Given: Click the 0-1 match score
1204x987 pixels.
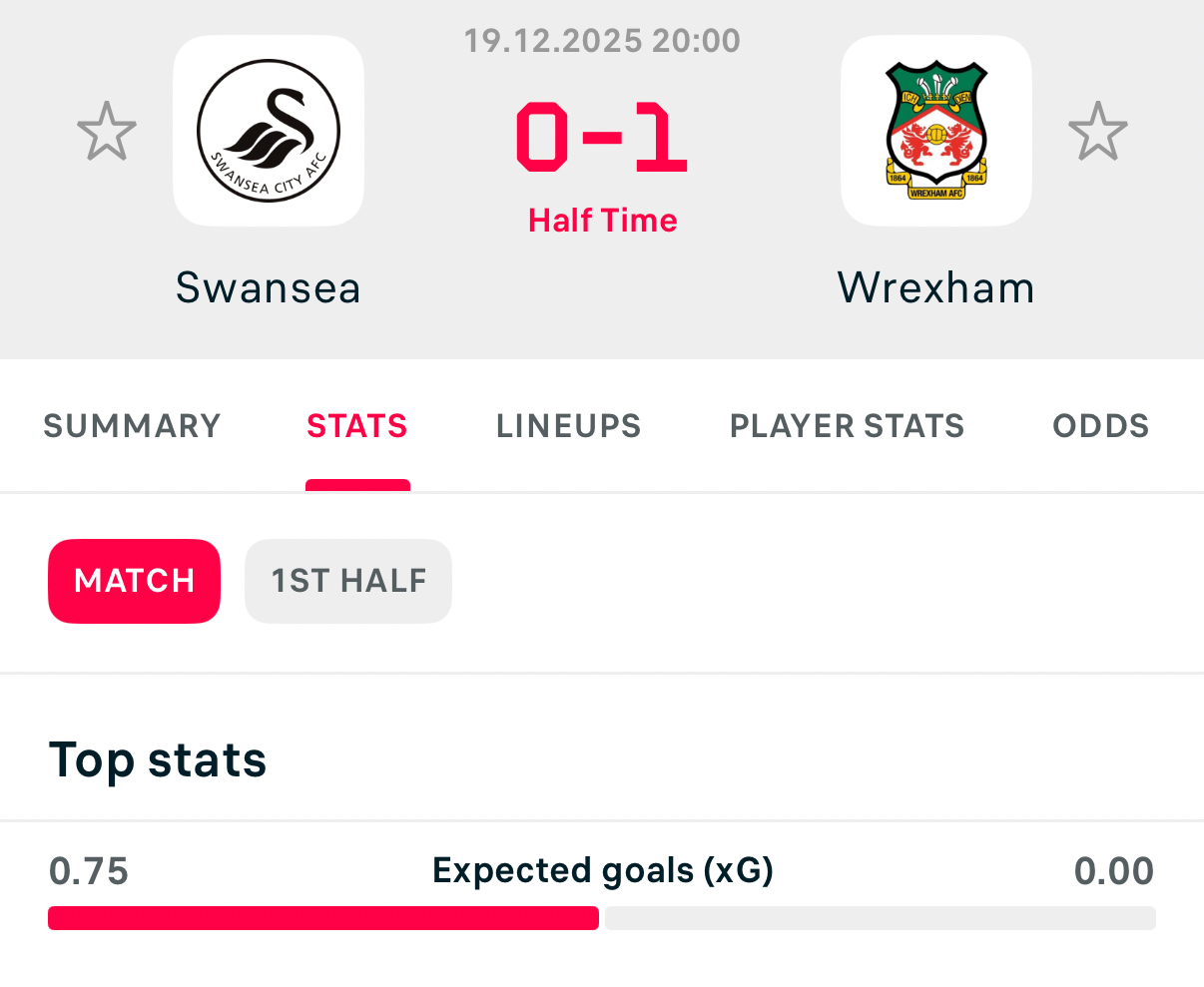Looking at the screenshot, I should (x=602, y=137).
